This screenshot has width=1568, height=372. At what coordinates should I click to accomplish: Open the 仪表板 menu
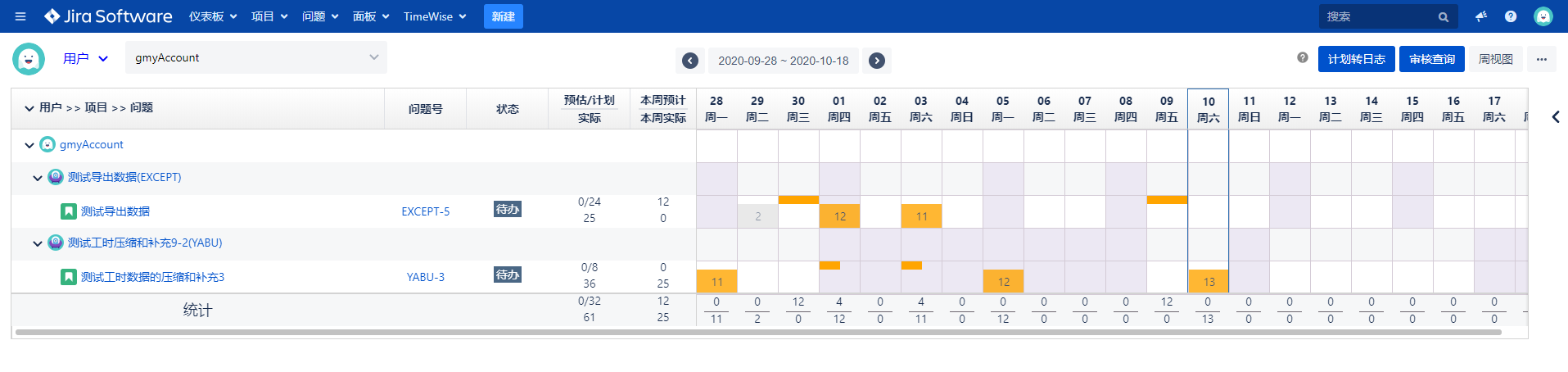[212, 16]
